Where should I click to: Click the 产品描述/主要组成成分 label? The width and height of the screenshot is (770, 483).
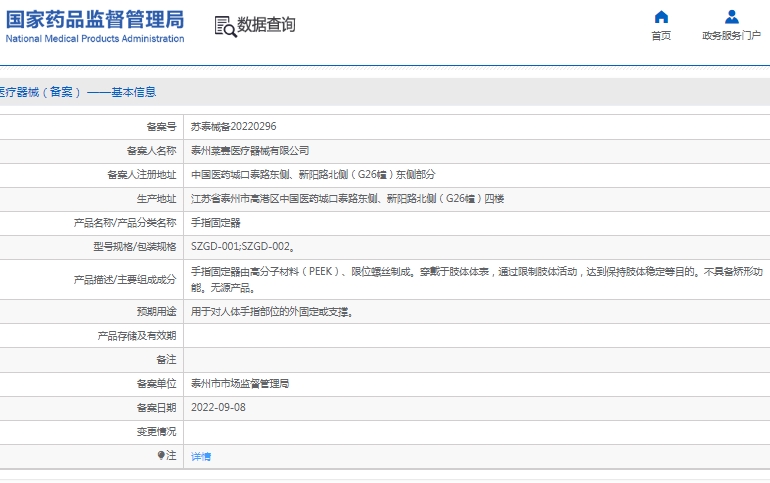(x=125, y=280)
